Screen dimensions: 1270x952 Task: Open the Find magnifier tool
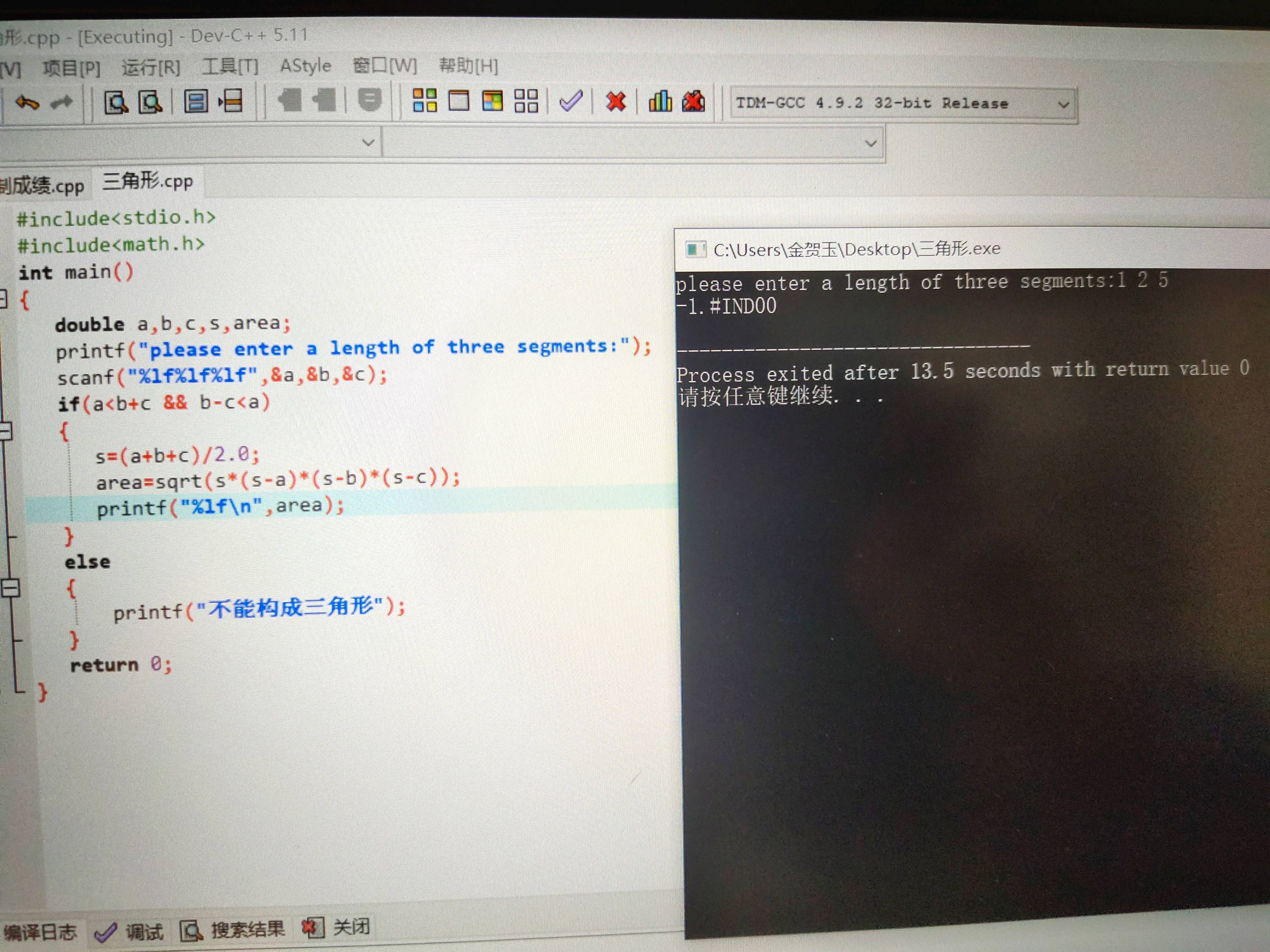point(116,102)
